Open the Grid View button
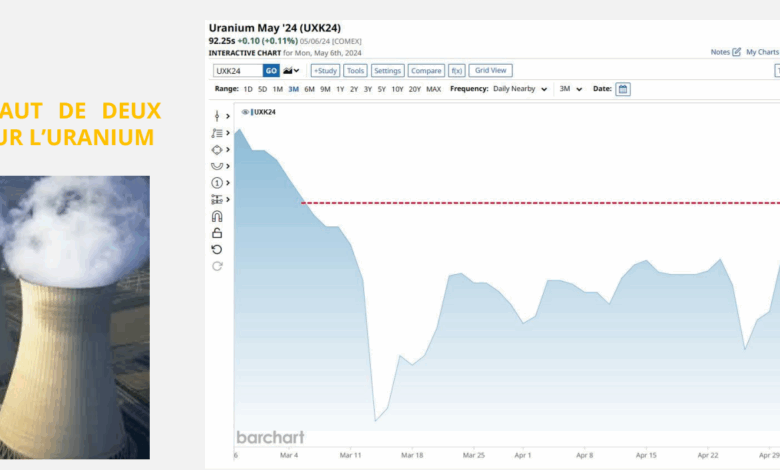 [x=491, y=71]
